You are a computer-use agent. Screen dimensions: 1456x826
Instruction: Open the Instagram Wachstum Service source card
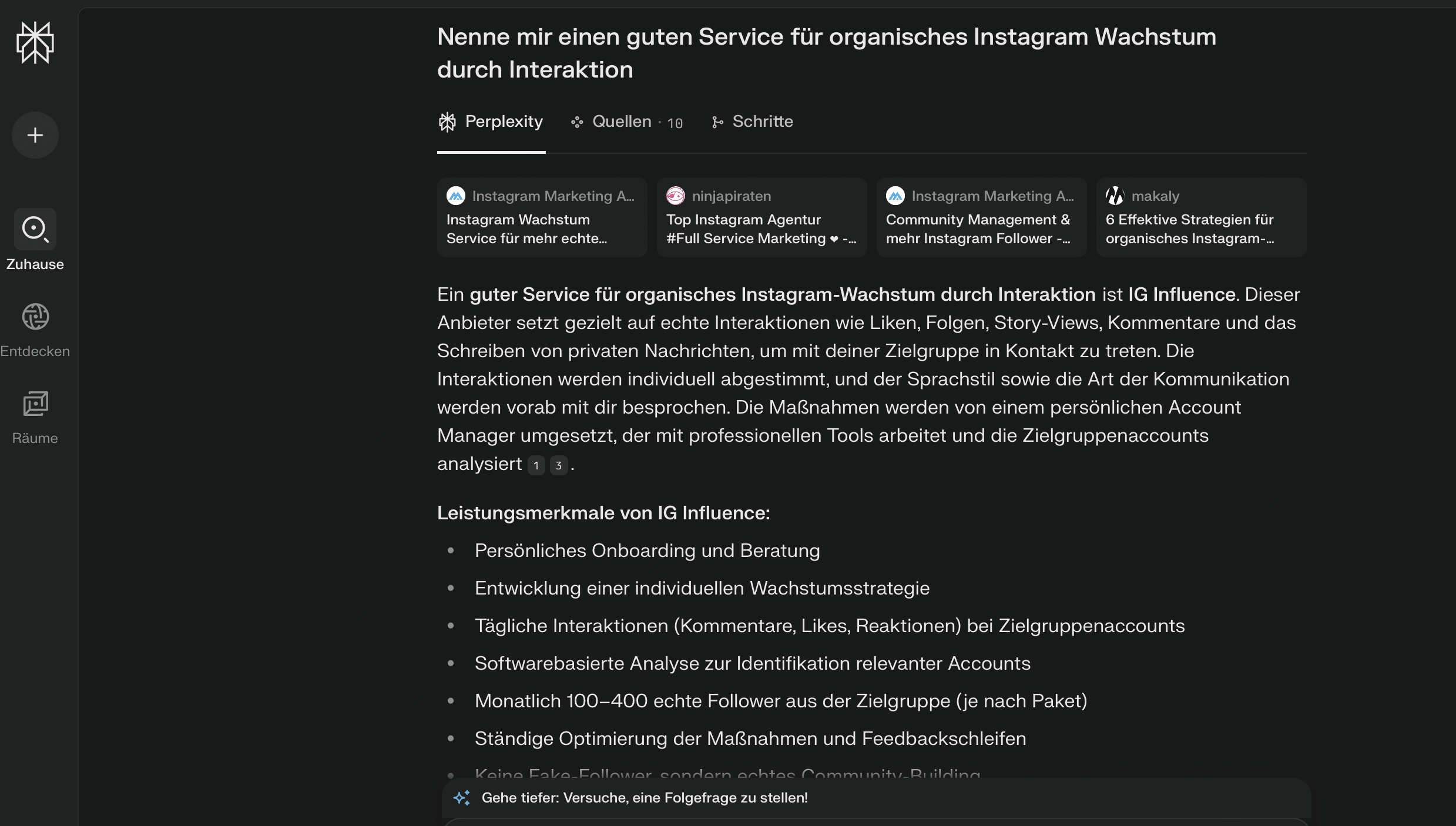(542, 217)
